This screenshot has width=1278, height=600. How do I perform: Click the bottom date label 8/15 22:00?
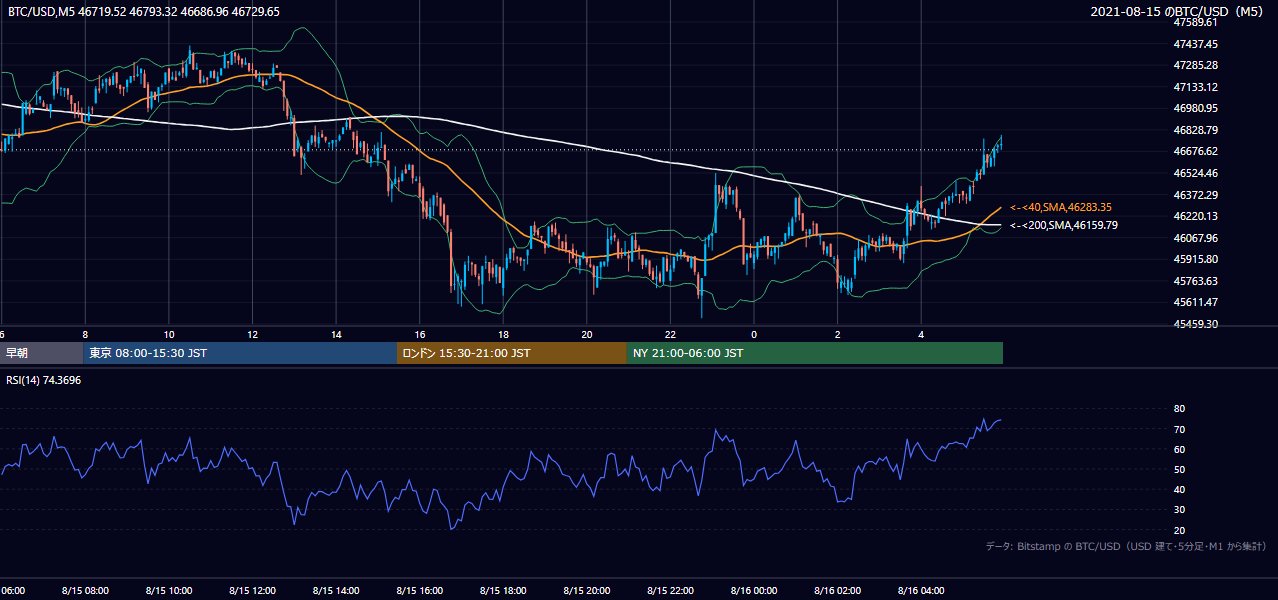tap(670, 591)
